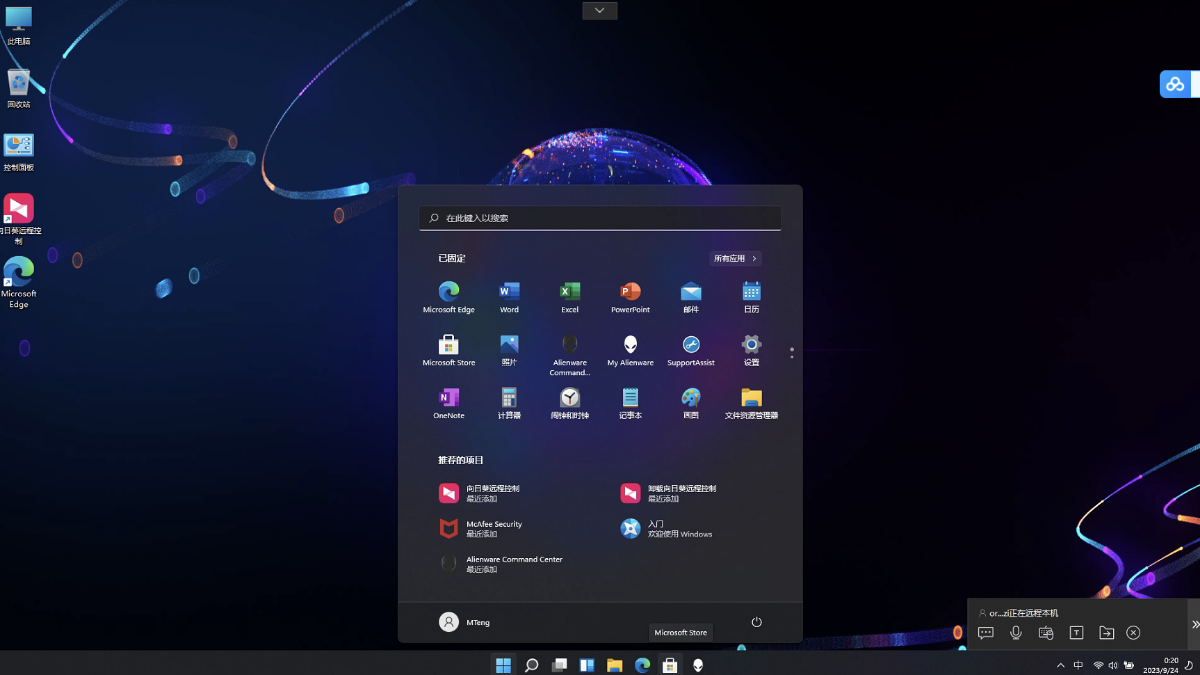Open 设置 settings gear
The width and height of the screenshot is (1200, 675).
coord(751,349)
